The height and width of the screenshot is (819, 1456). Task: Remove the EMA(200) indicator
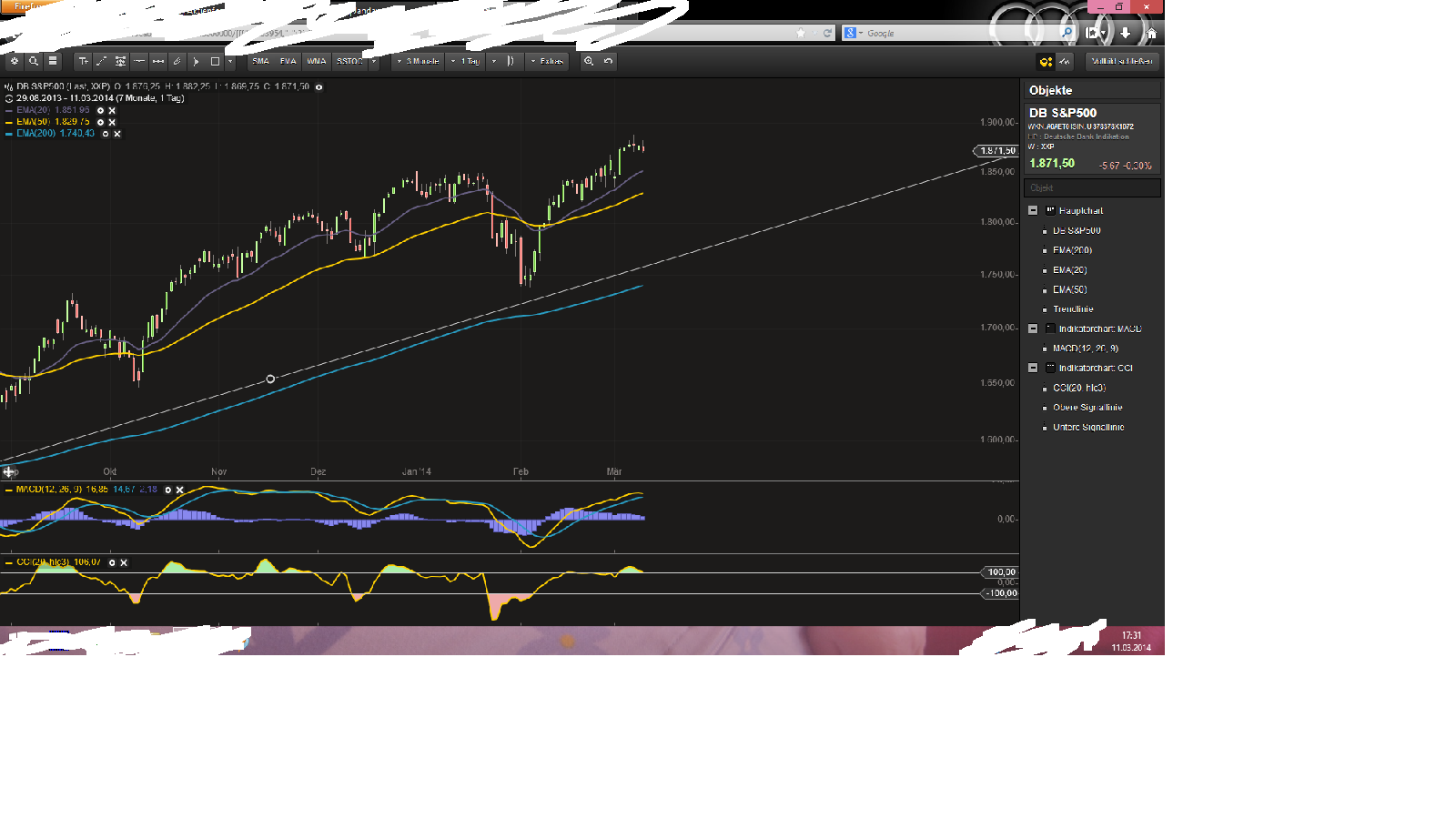117,134
